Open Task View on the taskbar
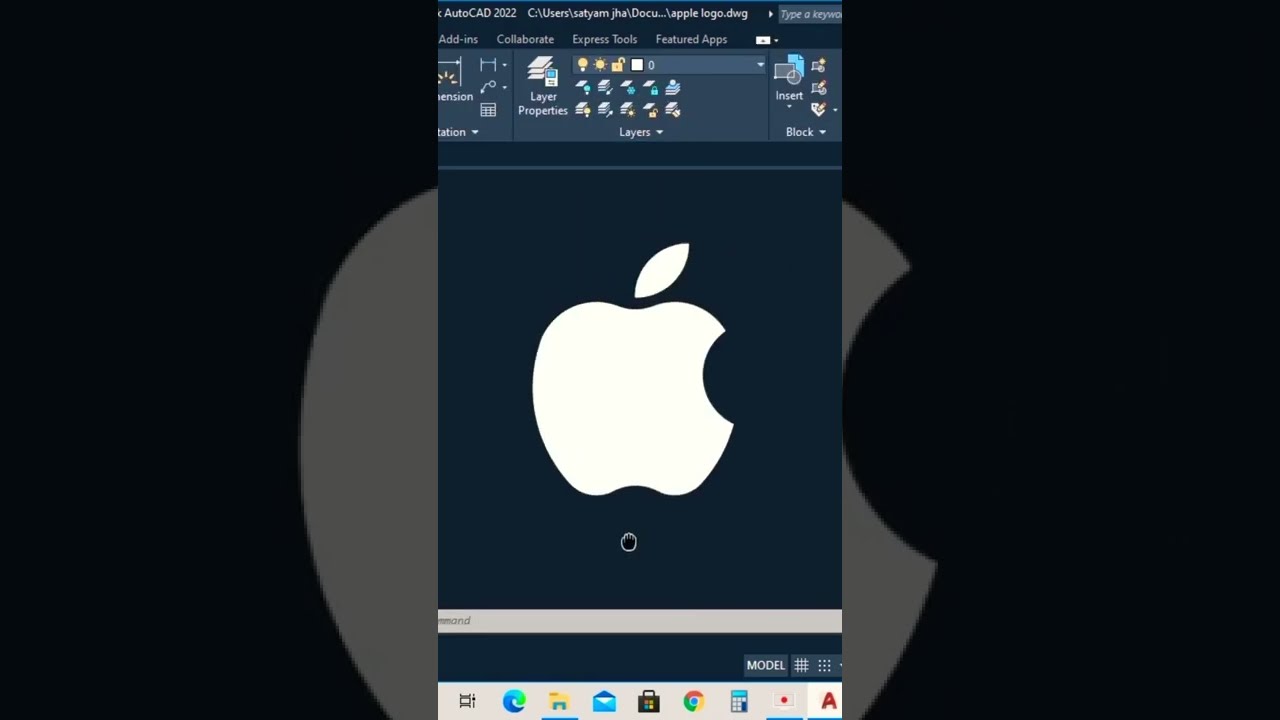Screen dimensions: 1280x720 (x=467, y=701)
